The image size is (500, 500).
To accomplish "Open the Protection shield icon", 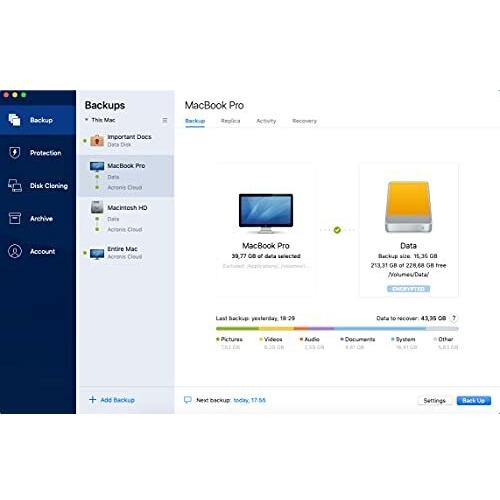I will click(14, 153).
